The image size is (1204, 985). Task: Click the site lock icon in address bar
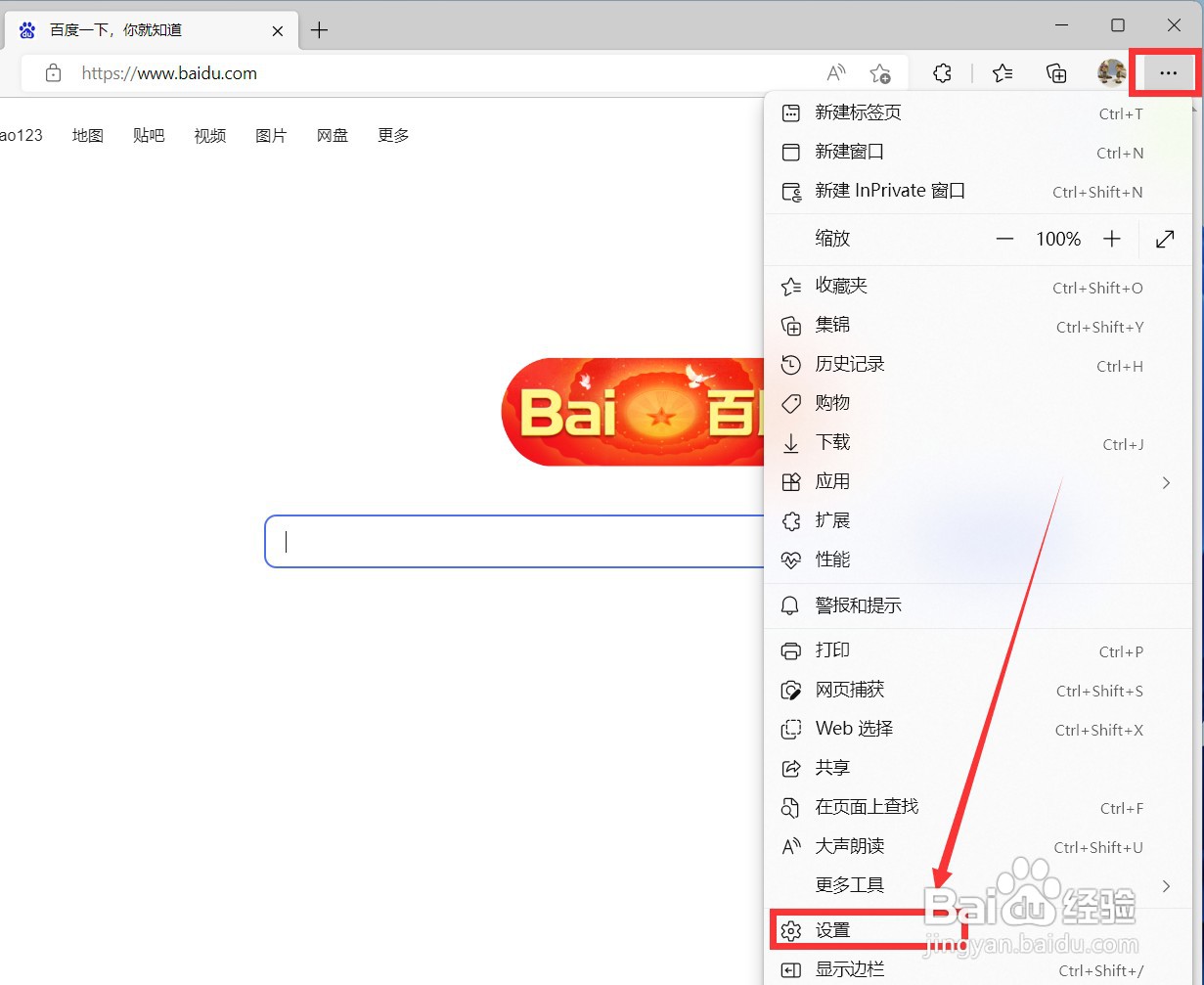click(x=53, y=72)
